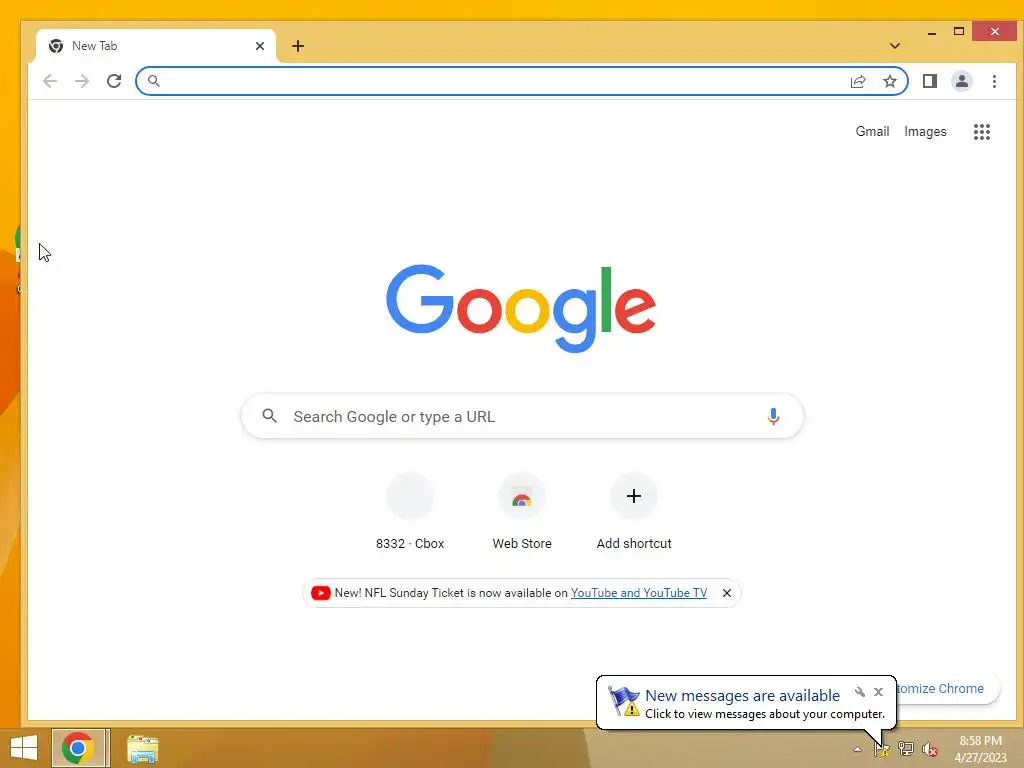Open the Windows Start button

pyautogui.click(x=24, y=748)
